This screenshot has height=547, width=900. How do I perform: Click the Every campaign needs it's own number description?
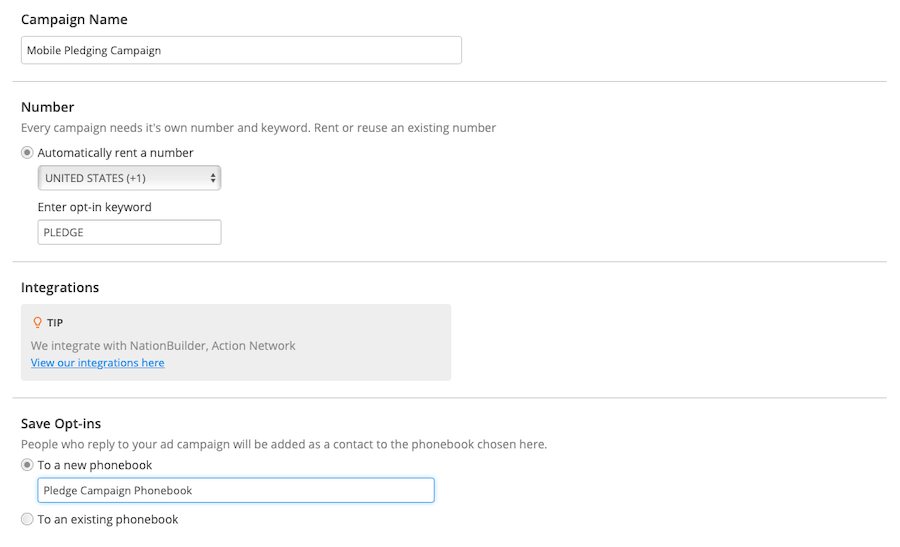coord(258,128)
